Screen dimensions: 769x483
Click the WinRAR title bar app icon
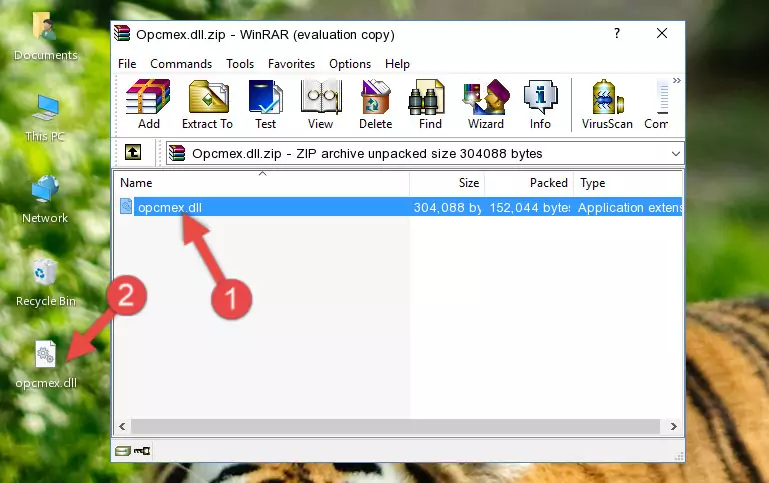[x=122, y=33]
